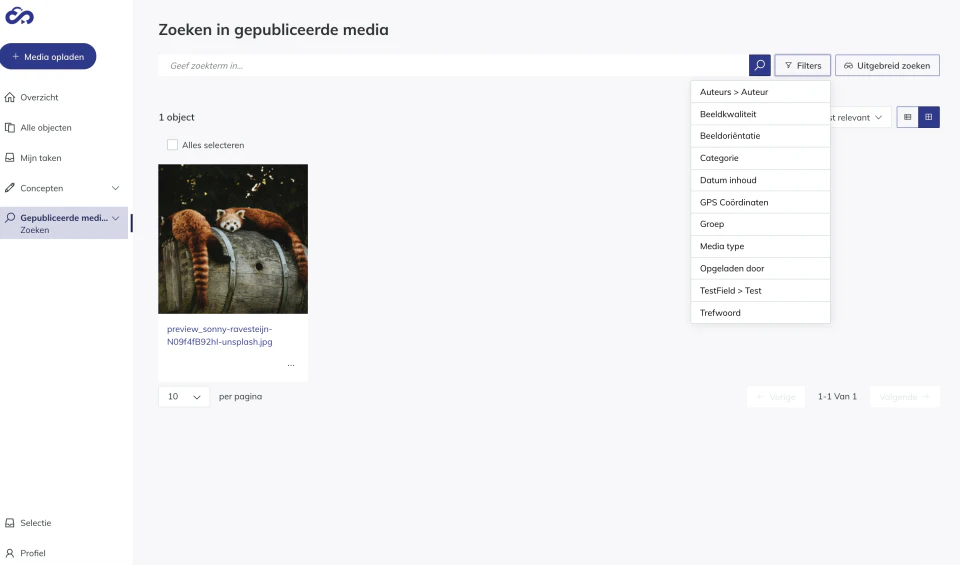Click the Overzicht home icon
The image size is (960, 565).
(10, 97)
